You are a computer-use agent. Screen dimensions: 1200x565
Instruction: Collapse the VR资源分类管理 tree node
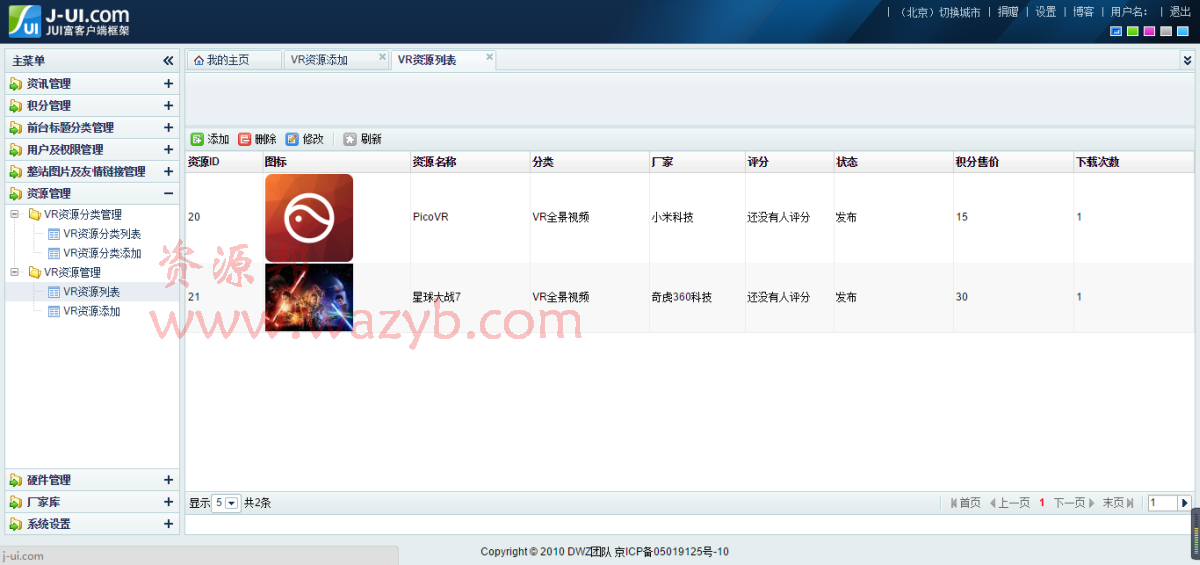point(14,214)
